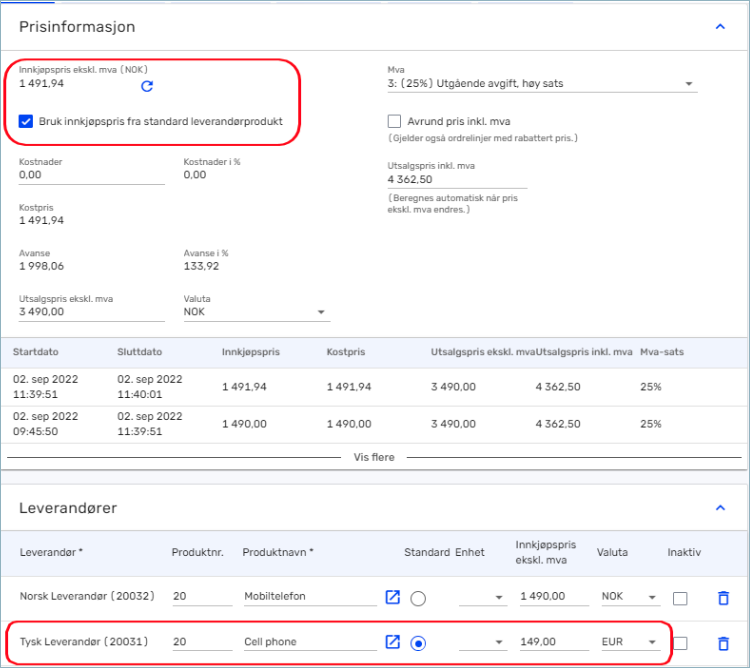This screenshot has height=668, width=750.
Task: Click Tysk Leverandør (20031) supplier name
Action: pos(84,642)
